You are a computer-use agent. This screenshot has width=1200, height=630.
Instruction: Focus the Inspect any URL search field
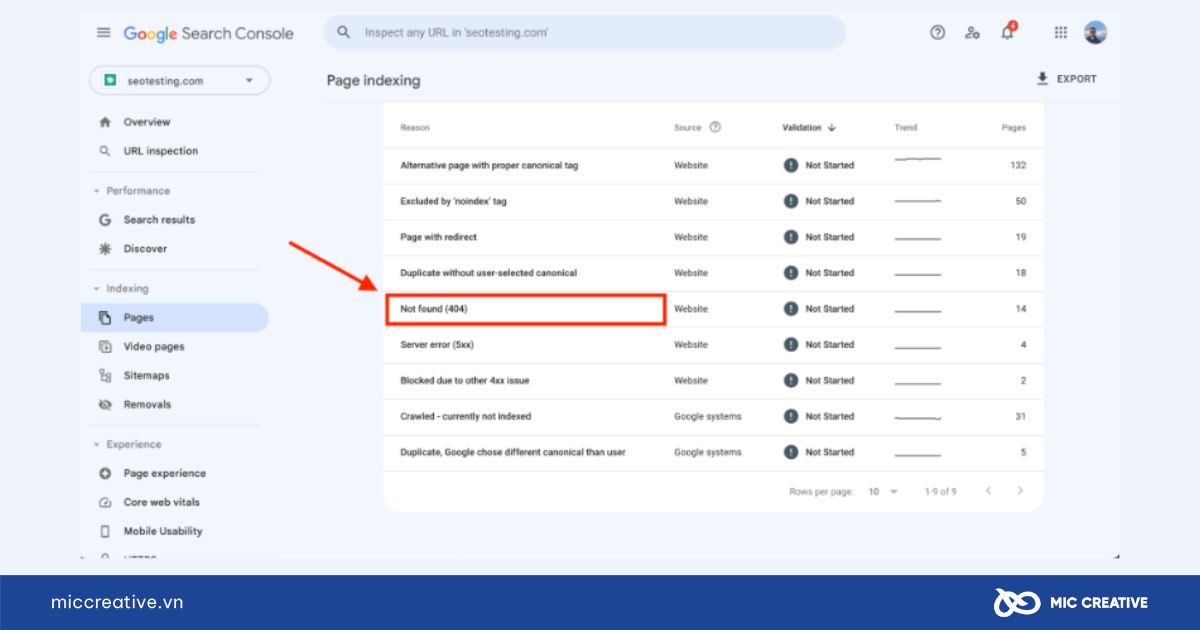(x=584, y=33)
